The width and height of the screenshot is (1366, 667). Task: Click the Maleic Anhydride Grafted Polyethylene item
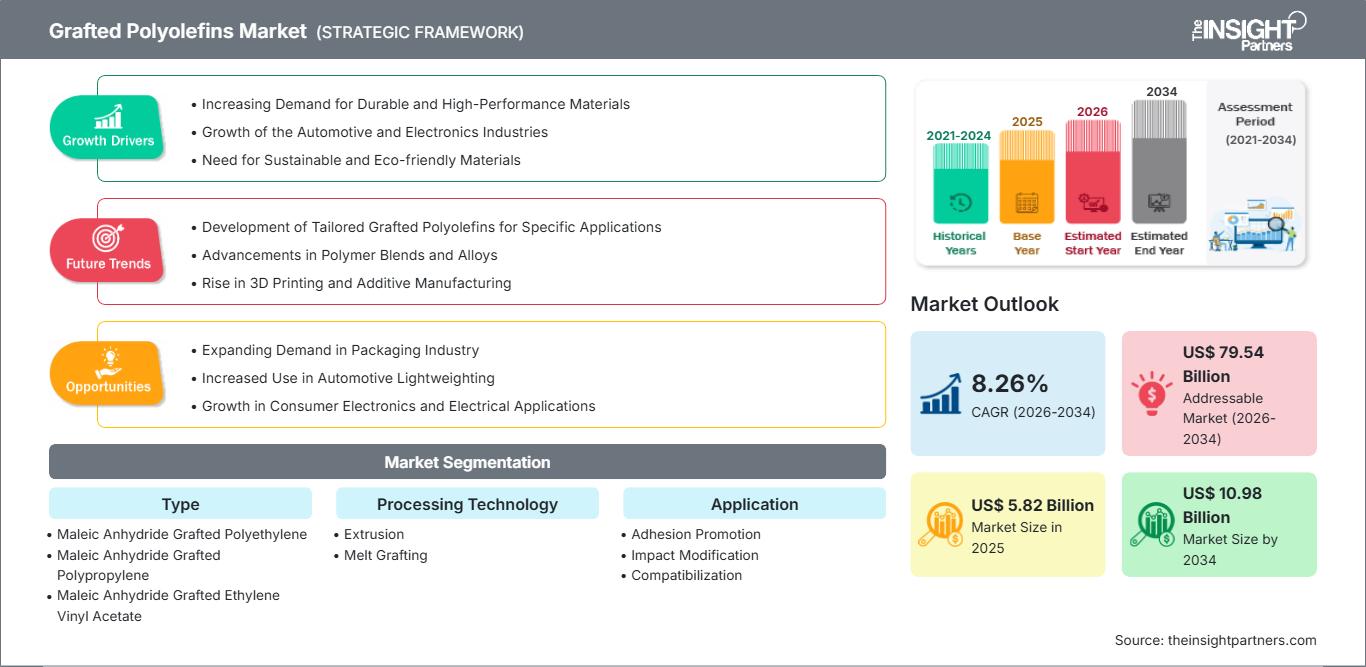coord(182,534)
